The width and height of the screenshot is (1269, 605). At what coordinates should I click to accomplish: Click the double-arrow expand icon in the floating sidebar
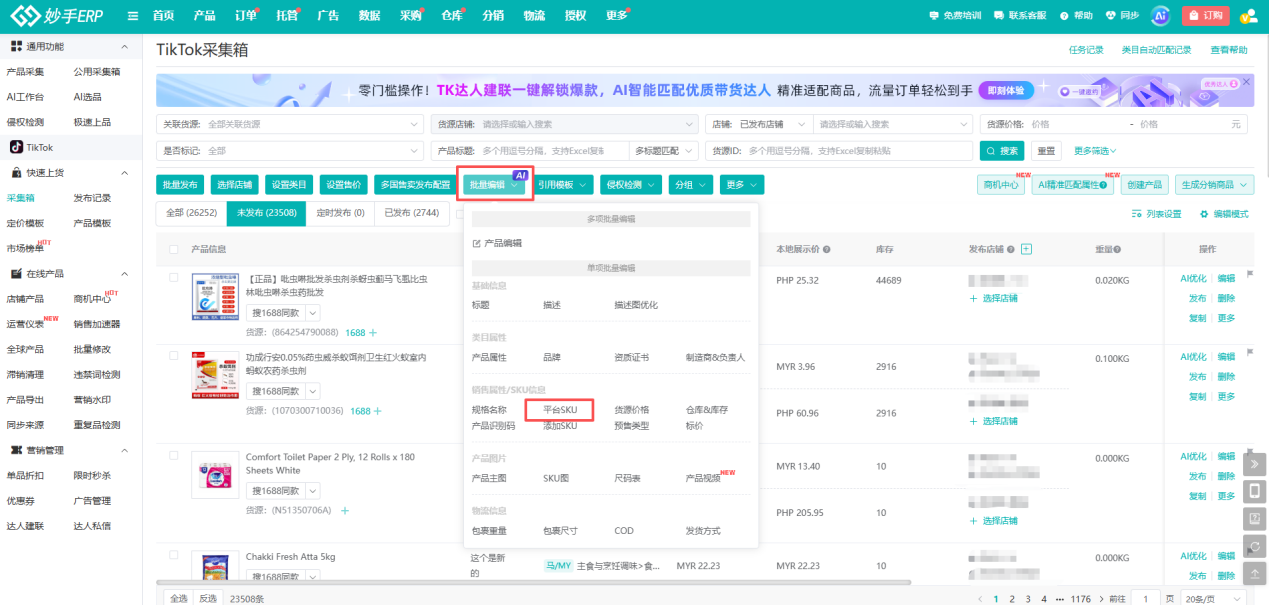pyautogui.click(x=1255, y=465)
